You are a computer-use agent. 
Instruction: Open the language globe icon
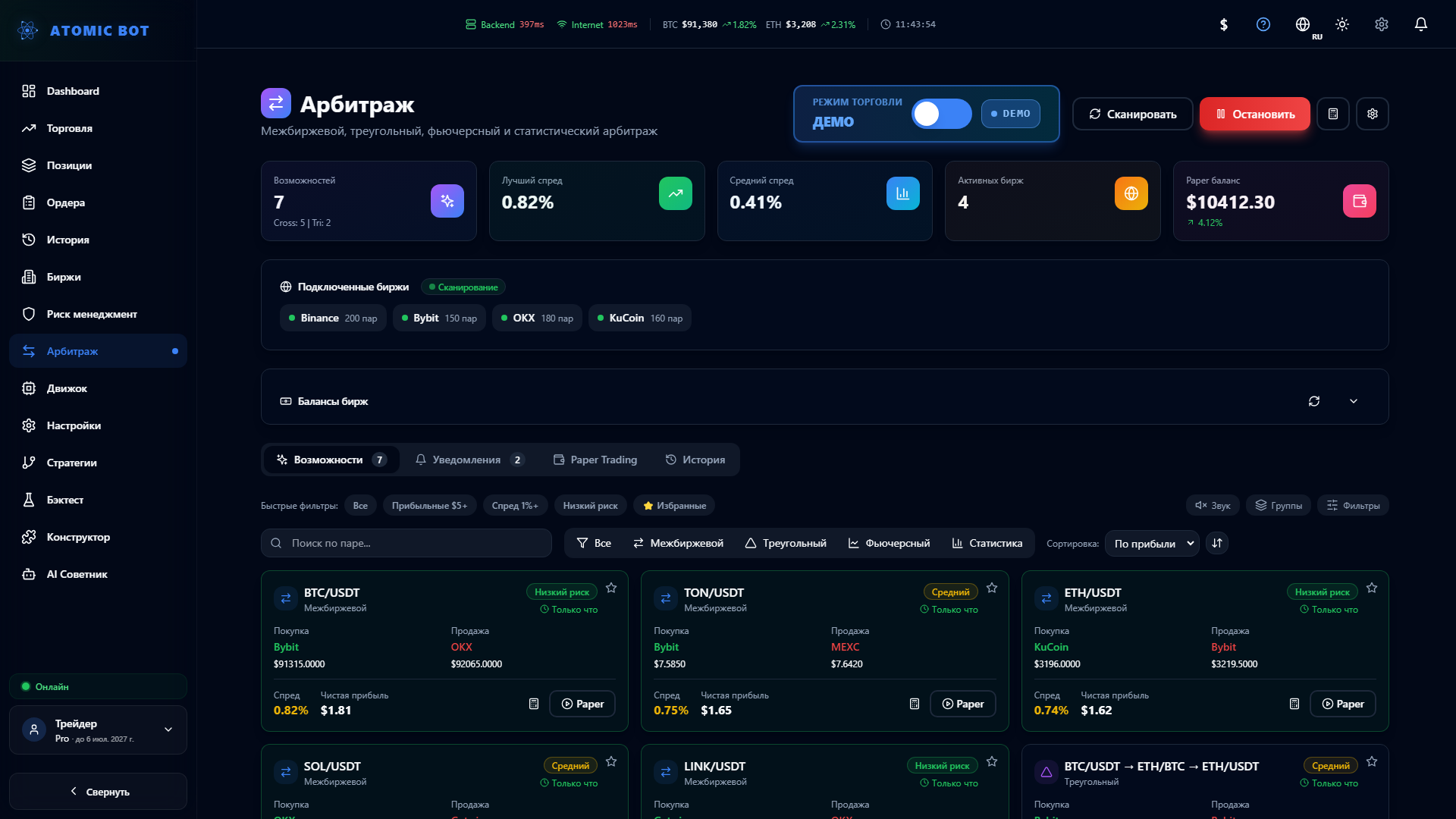[x=1302, y=24]
